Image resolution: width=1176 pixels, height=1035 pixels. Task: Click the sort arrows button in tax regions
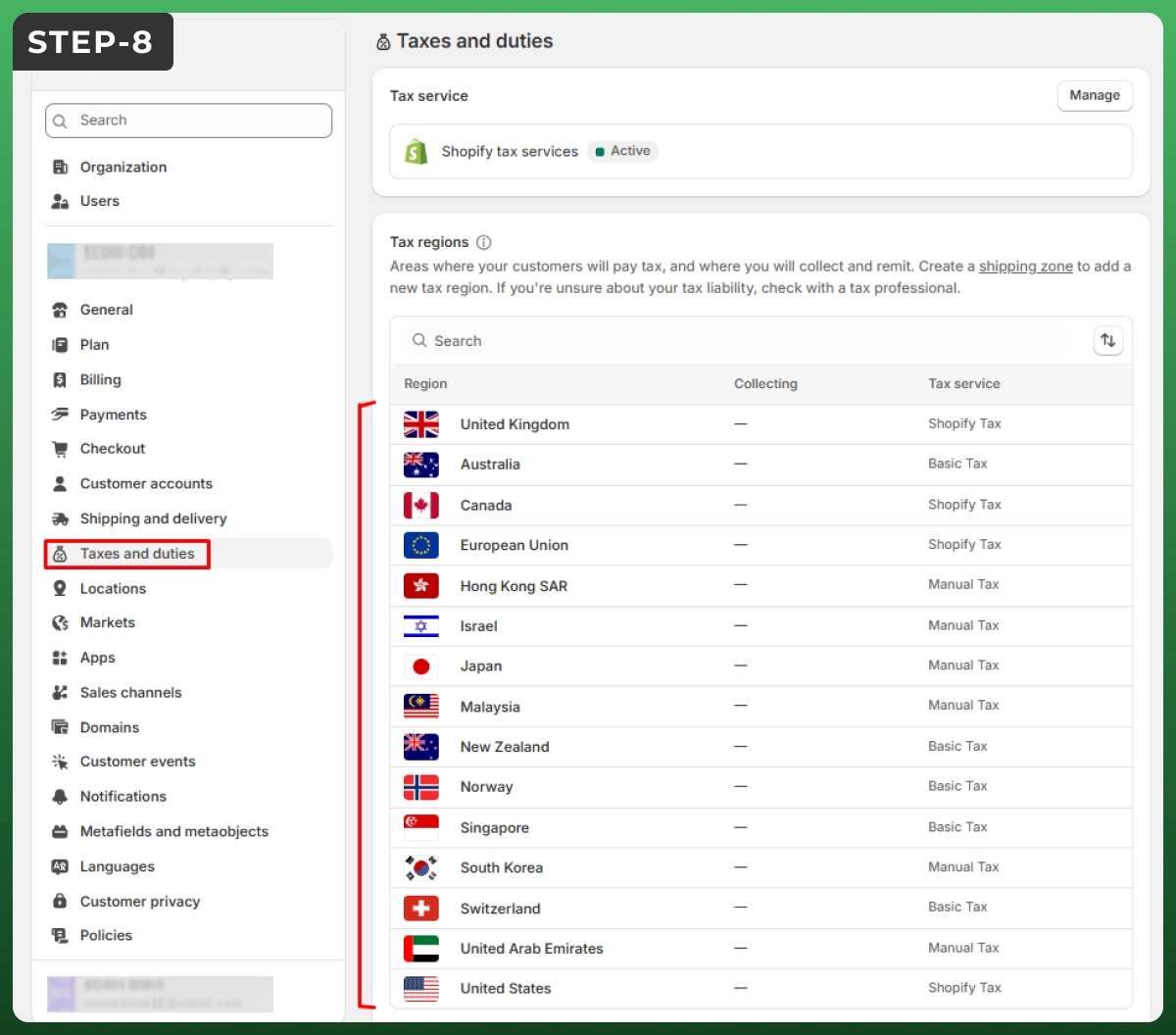click(1108, 341)
